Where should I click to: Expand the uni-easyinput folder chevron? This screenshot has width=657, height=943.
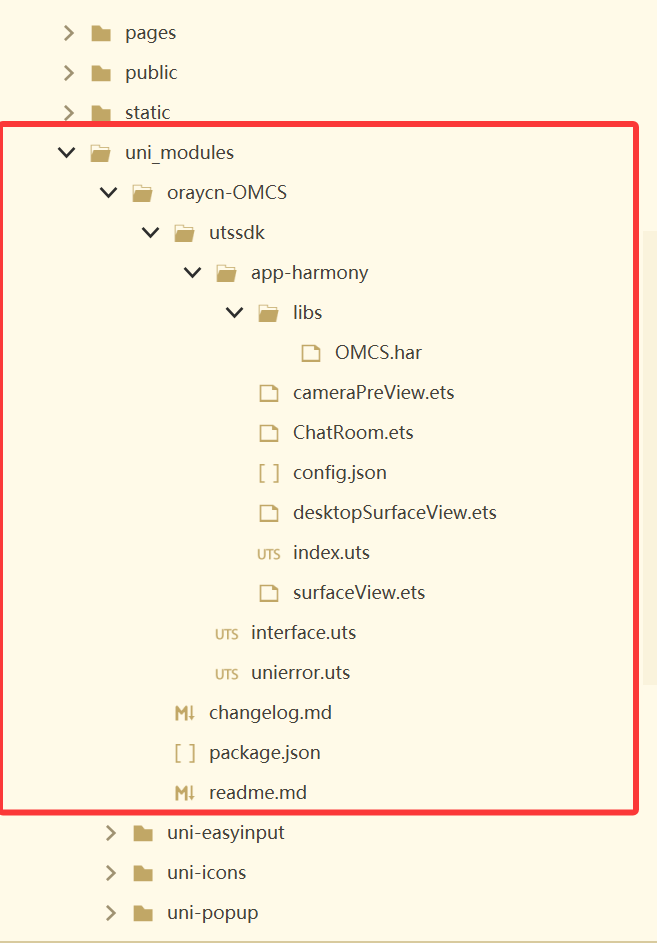click(x=111, y=833)
